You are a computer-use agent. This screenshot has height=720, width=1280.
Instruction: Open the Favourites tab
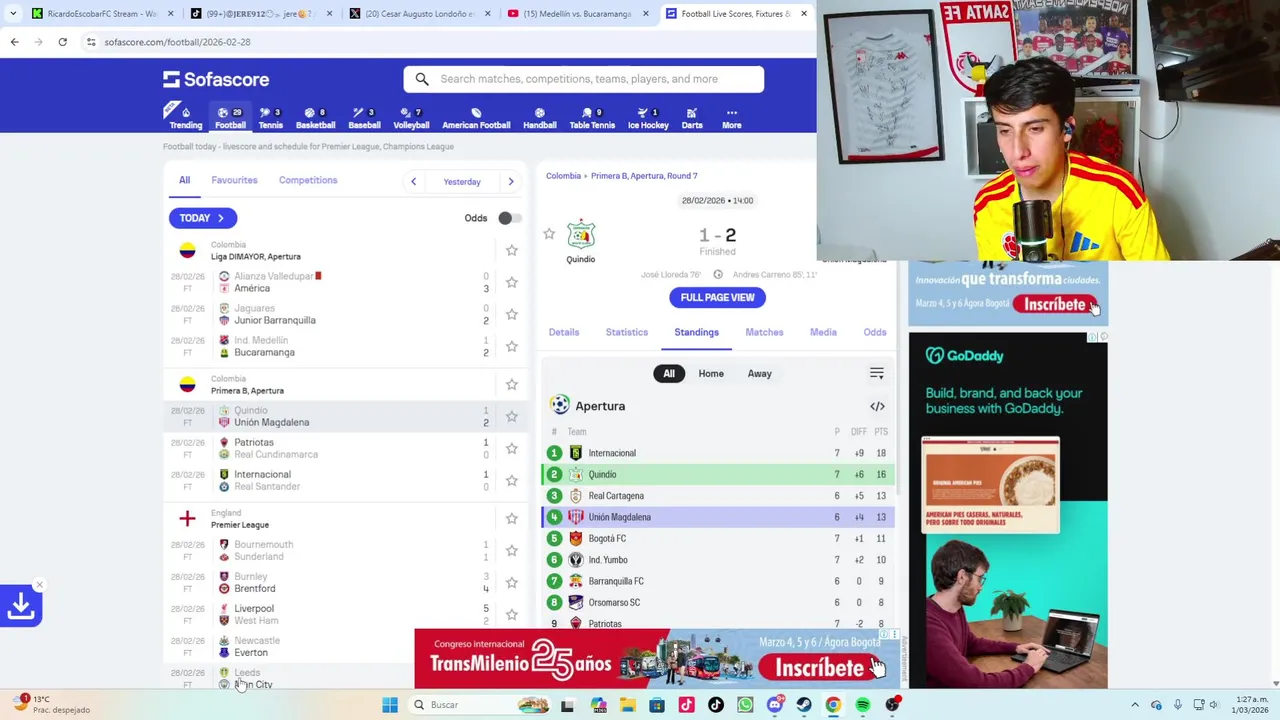click(x=234, y=180)
